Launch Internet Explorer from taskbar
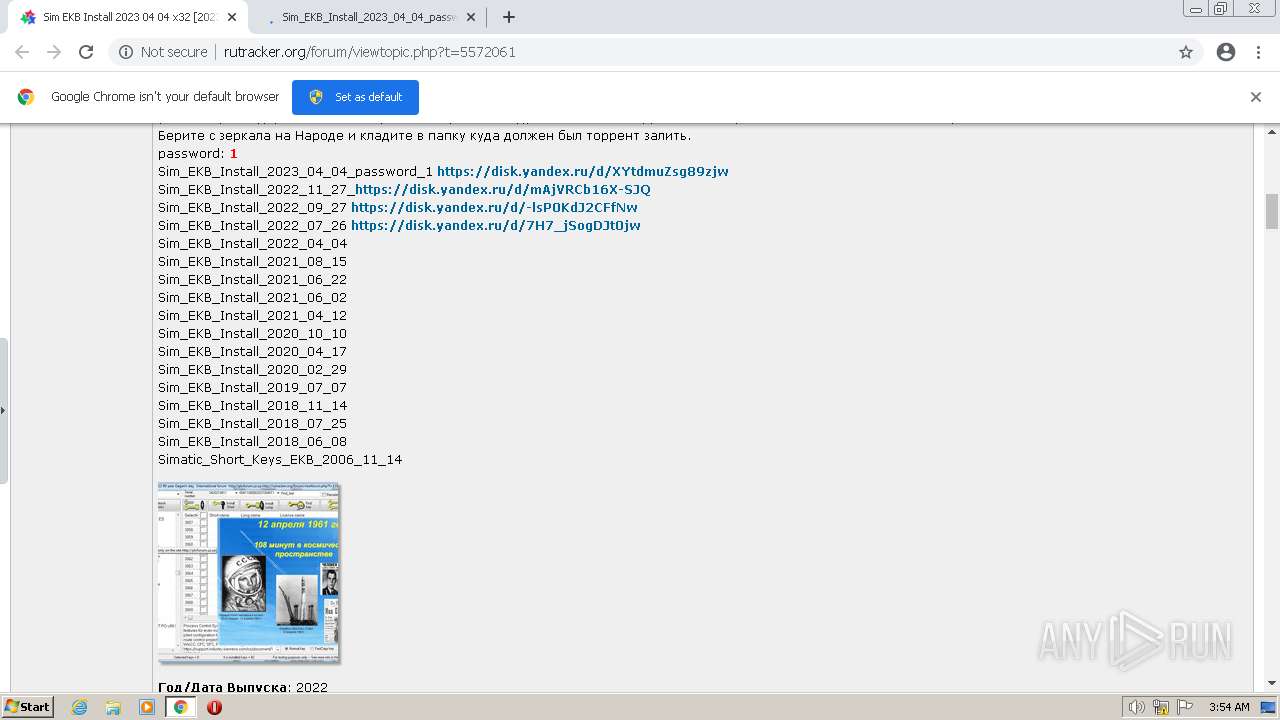Viewport: 1280px width, 720px height. point(79,707)
